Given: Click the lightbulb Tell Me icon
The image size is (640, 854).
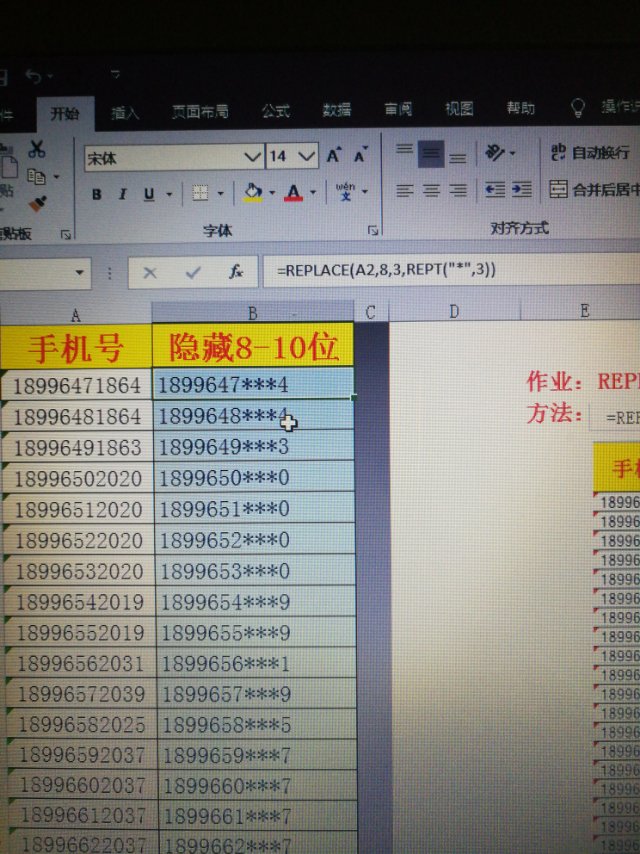Looking at the screenshot, I should click(577, 107).
